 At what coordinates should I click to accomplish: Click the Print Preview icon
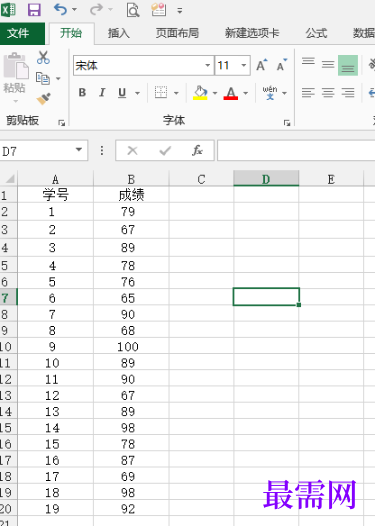click(133, 10)
